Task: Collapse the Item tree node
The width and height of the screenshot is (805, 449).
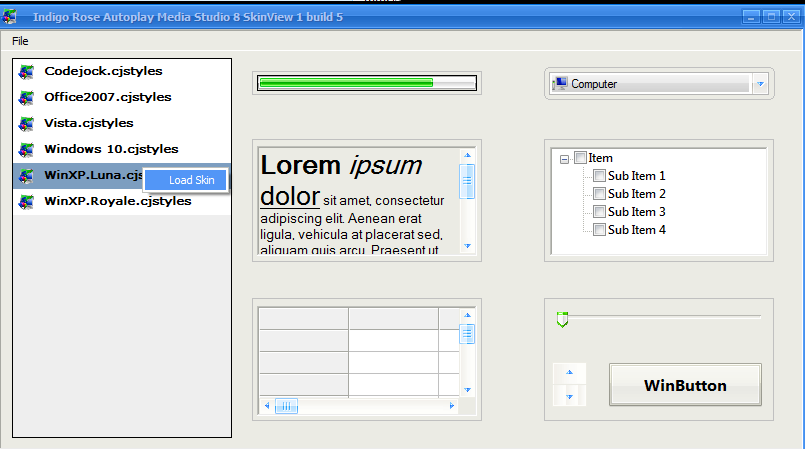Action: click(x=564, y=159)
